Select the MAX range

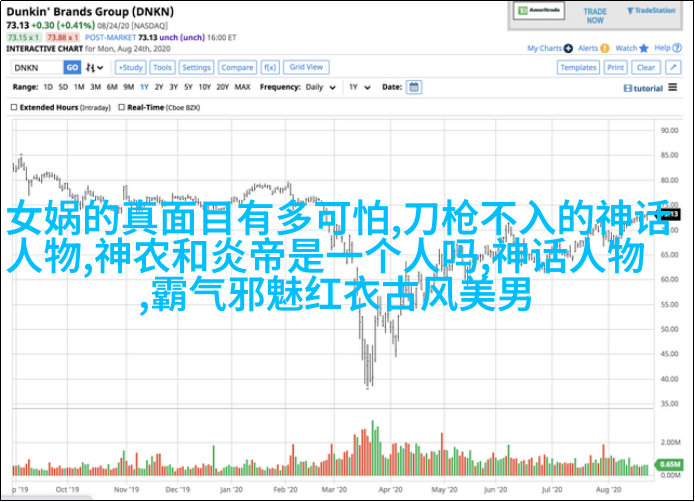click(242, 87)
